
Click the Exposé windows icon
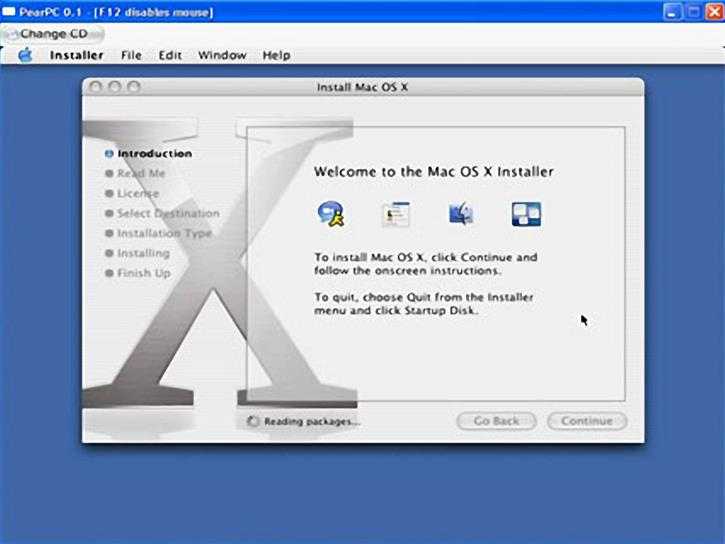[526, 214]
